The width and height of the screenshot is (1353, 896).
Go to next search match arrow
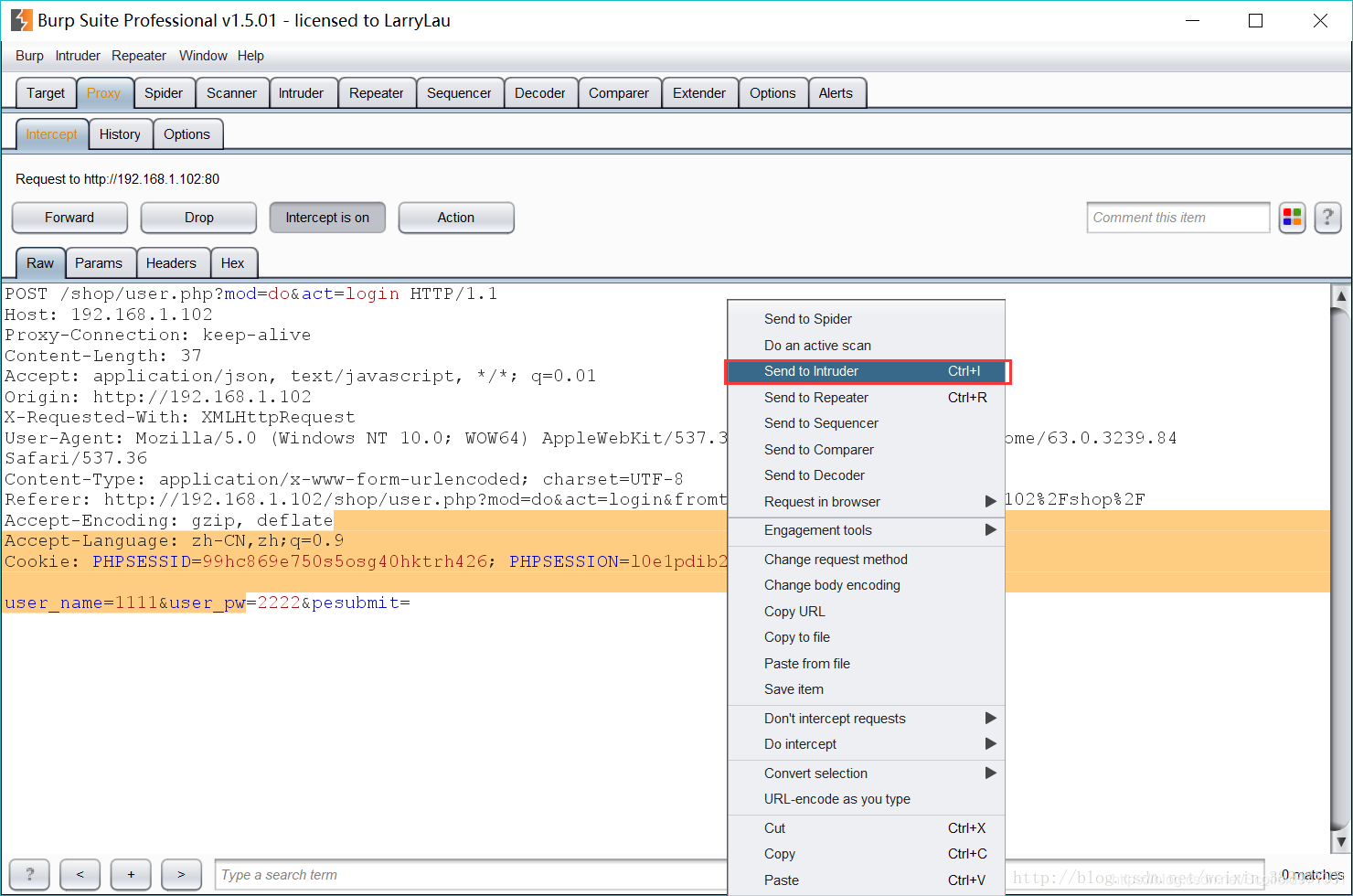[181, 874]
